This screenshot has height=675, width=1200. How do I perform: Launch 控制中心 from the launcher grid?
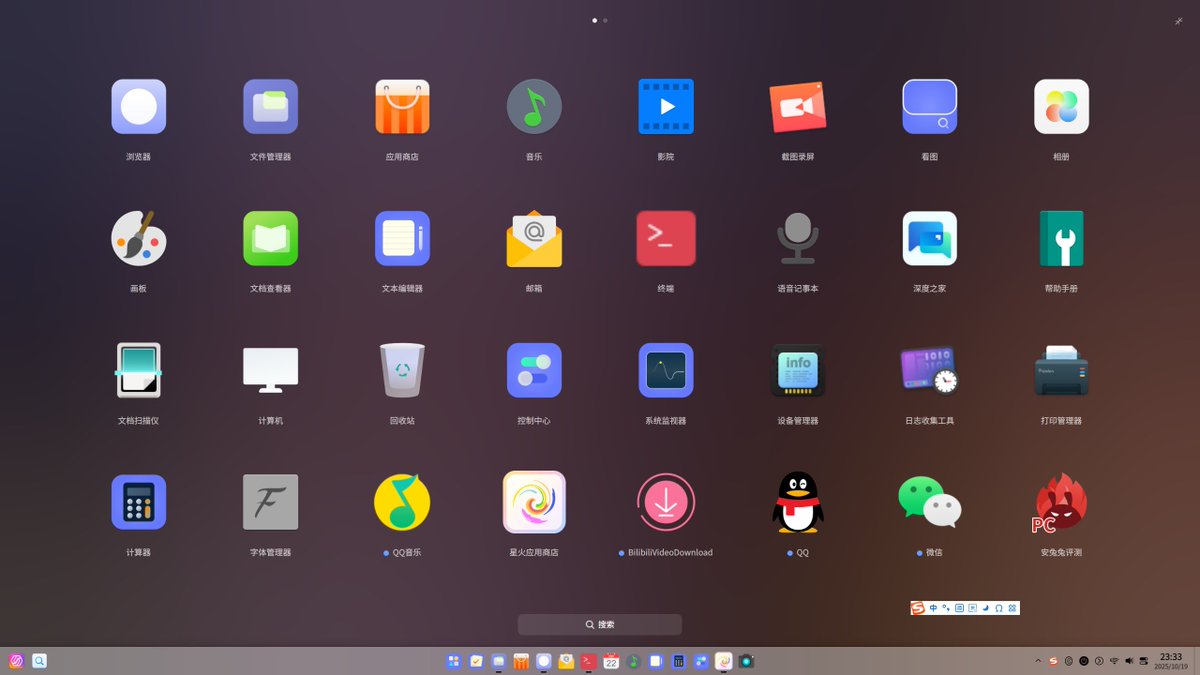[x=534, y=370]
